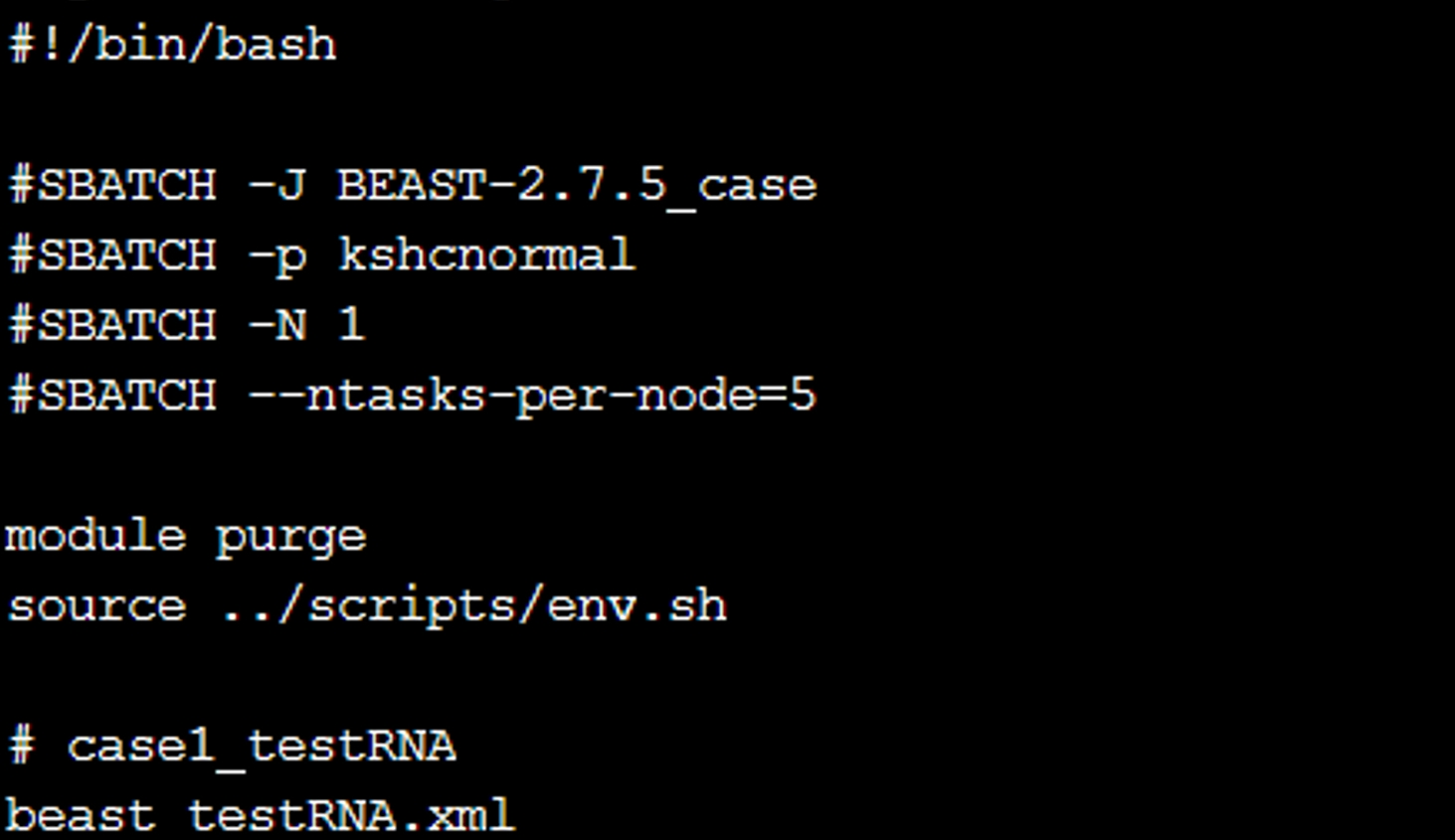The width and height of the screenshot is (1455, 840).
Task: Click the # before case1_testRNA
Action: click(22, 747)
